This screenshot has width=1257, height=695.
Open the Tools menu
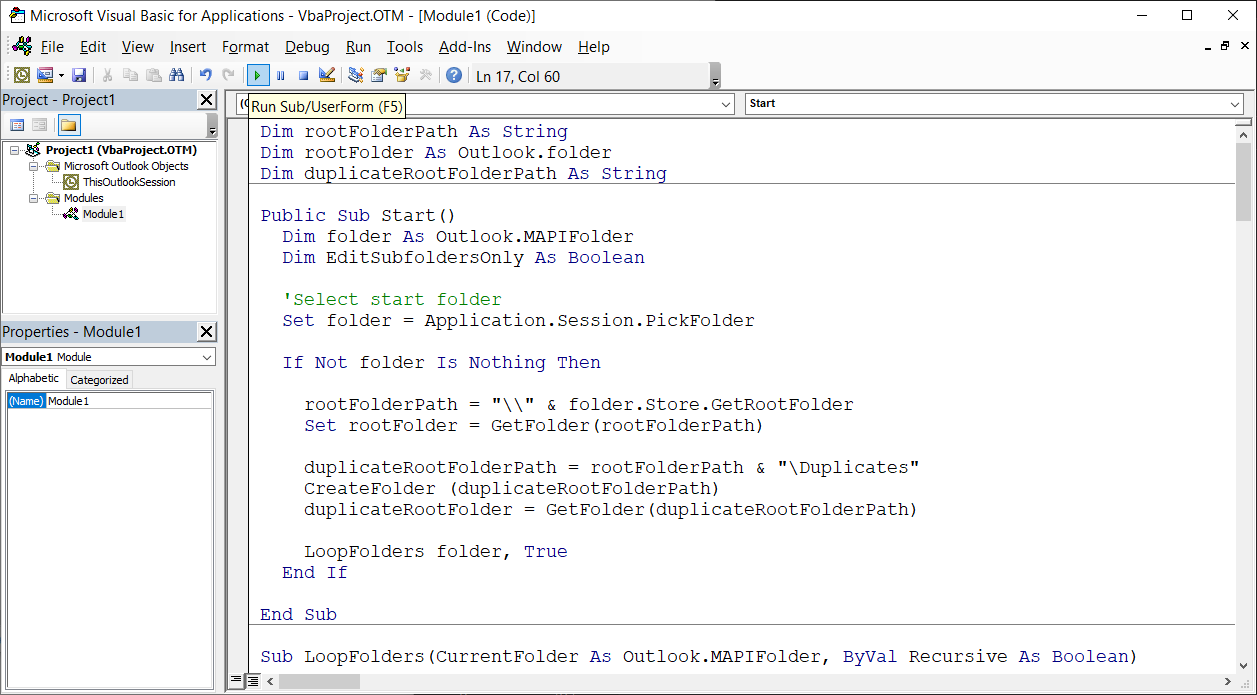pyautogui.click(x=405, y=47)
